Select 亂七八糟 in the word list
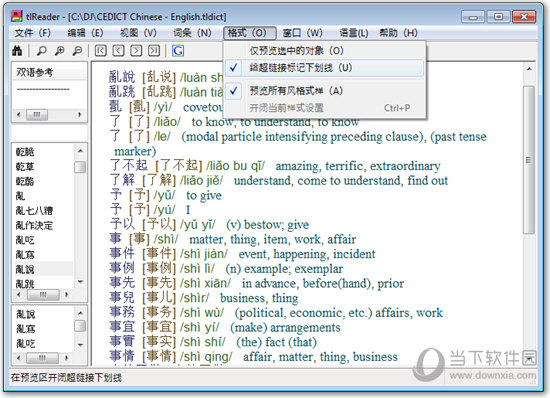Screen dimensions: 550x398 click(x=34, y=211)
